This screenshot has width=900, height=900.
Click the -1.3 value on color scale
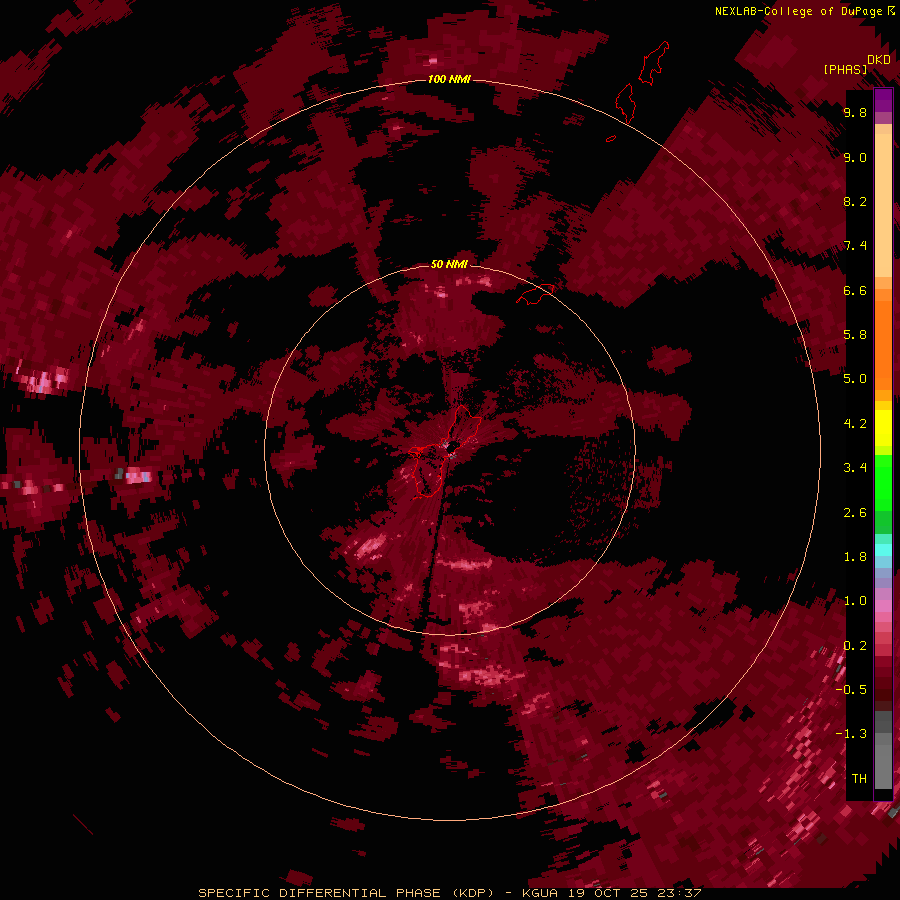851,734
